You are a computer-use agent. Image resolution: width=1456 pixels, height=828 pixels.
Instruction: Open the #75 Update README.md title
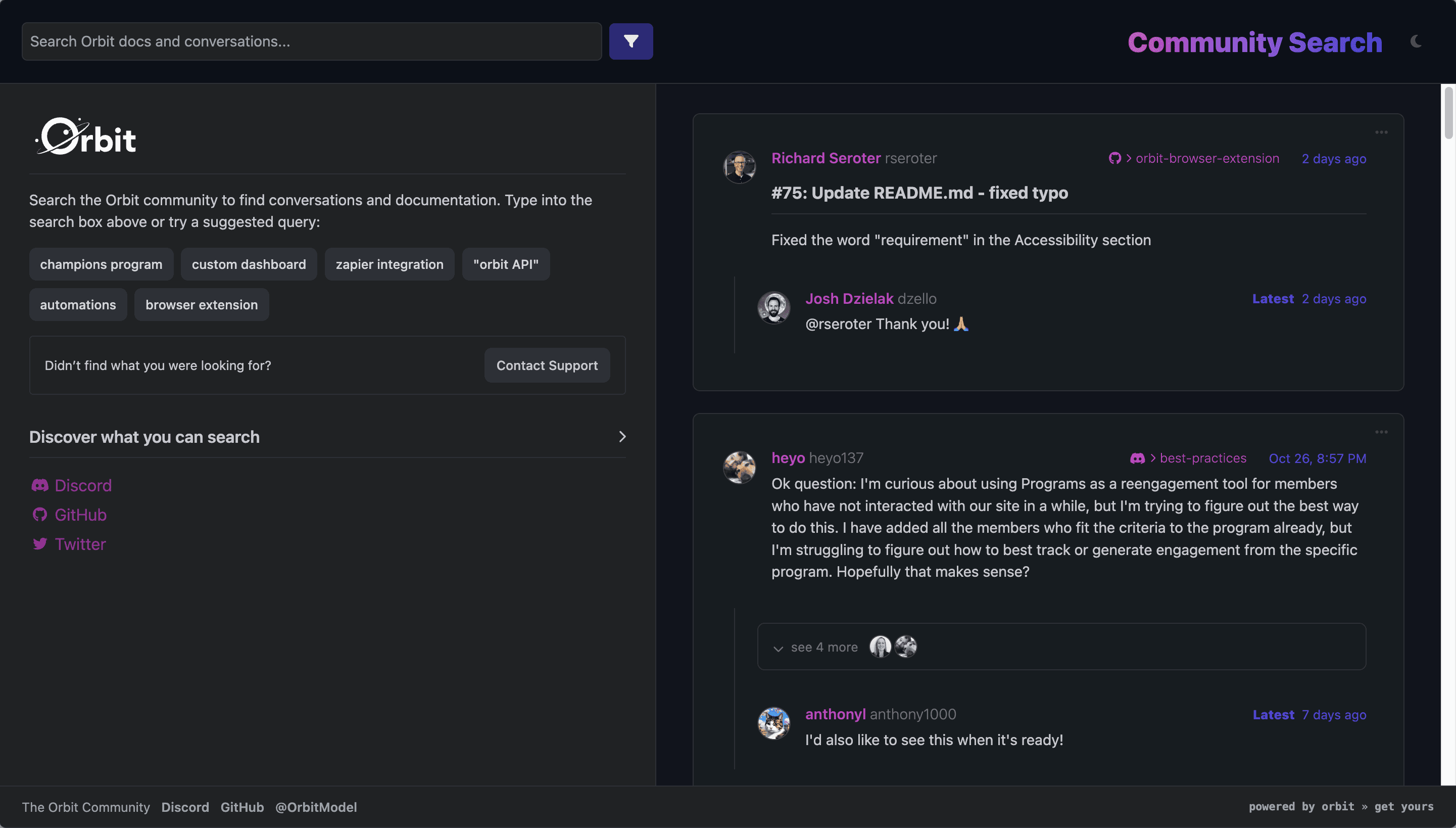point(919,193)
